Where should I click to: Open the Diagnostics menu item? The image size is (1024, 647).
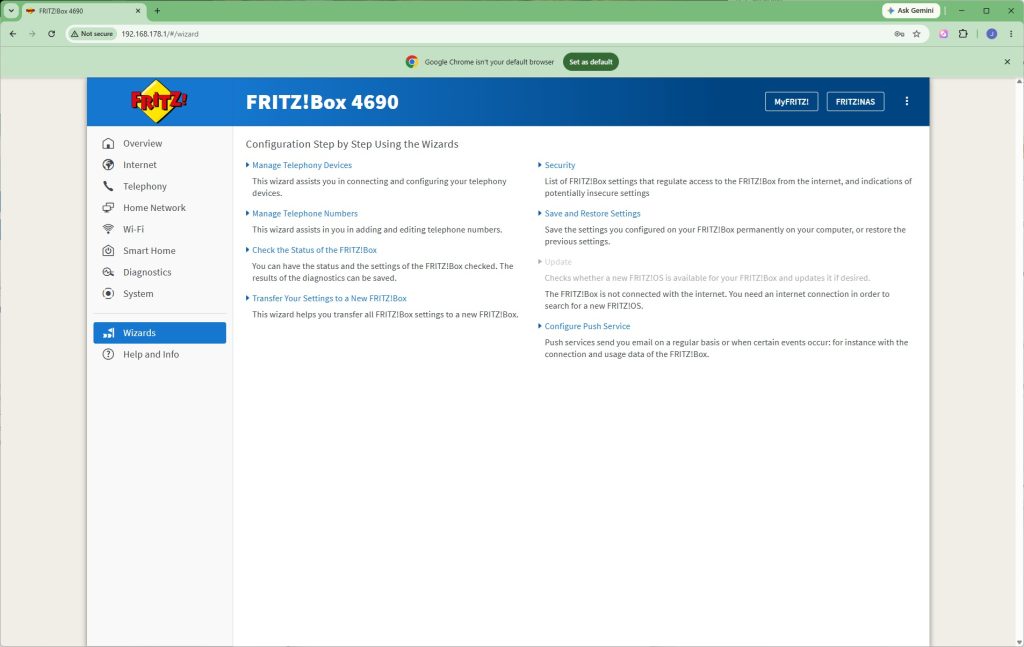tap(159, 272)
